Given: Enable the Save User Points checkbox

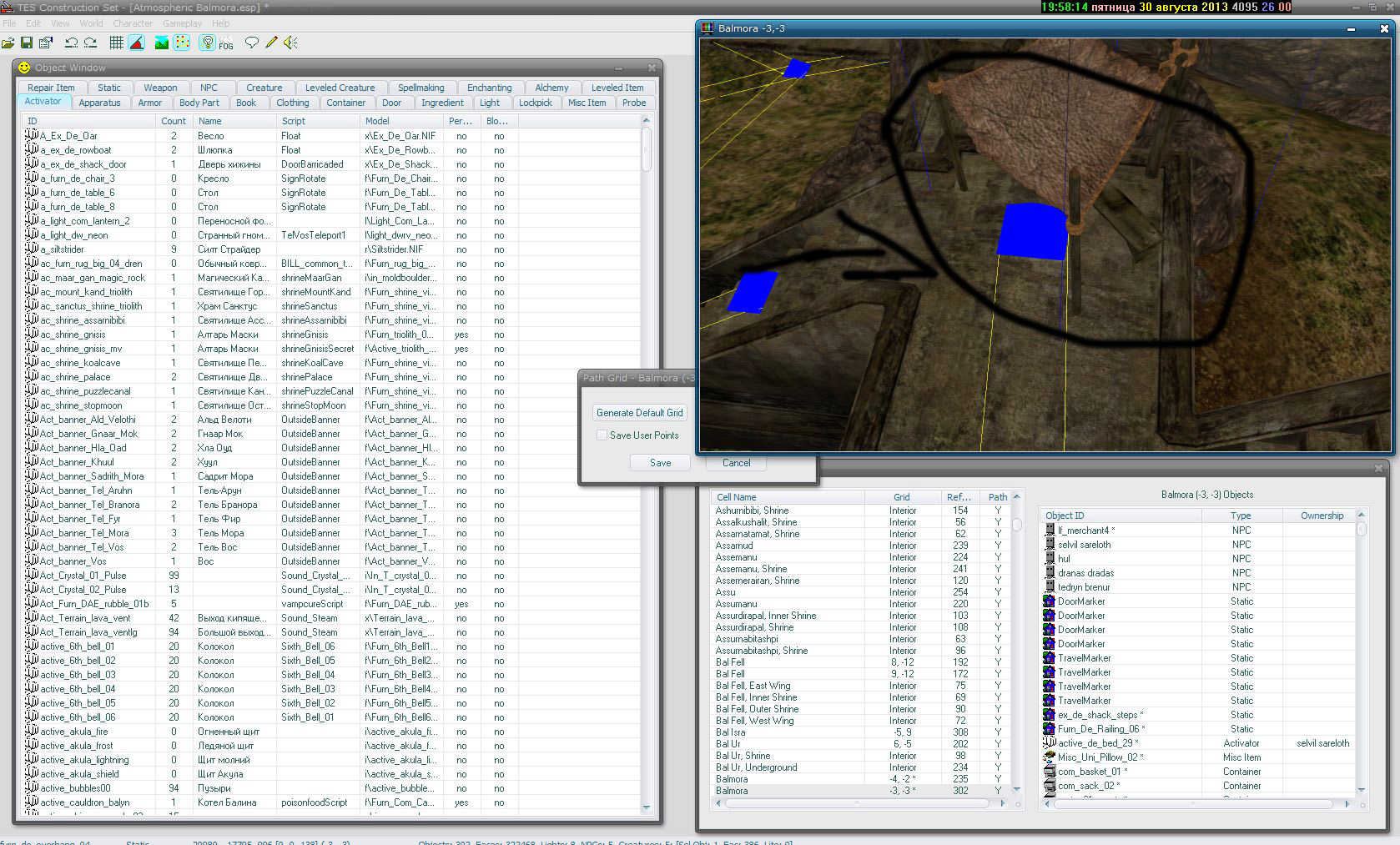Looking at the screenshot, I should pos(602,435).
